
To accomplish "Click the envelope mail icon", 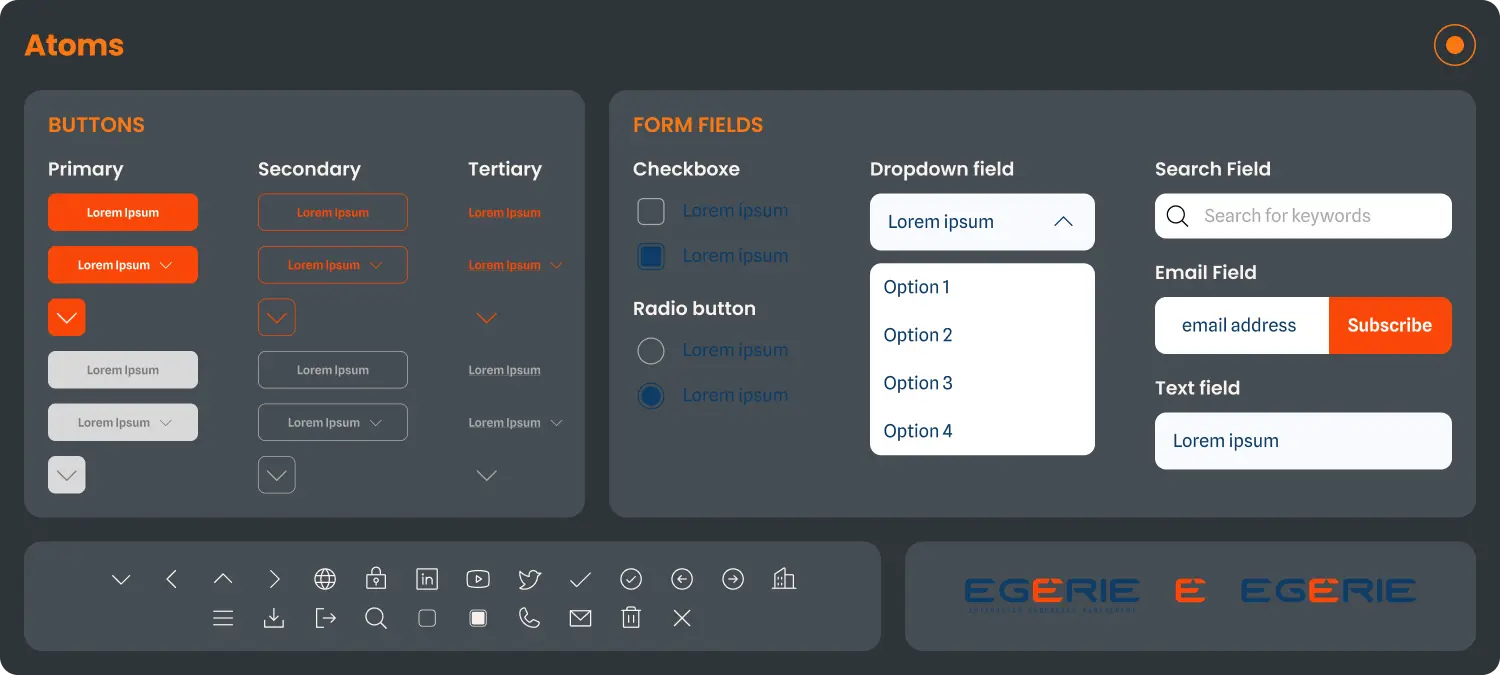I will coord(580,618).
